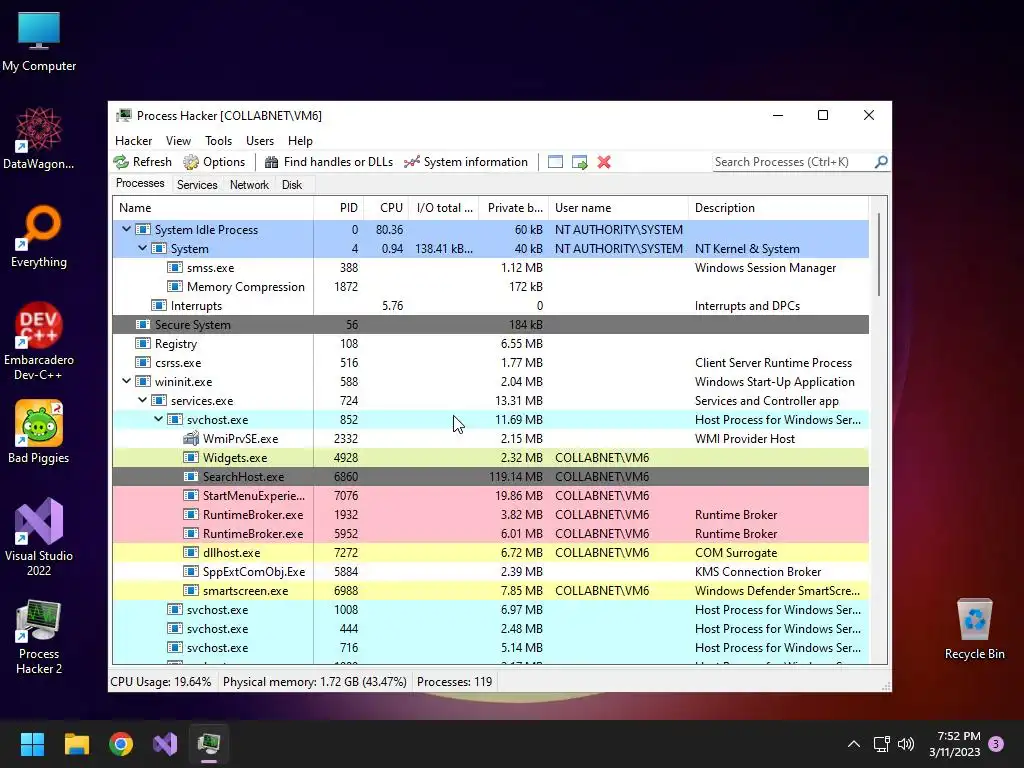Sort by the PID column header

pyautogui.click(x=339, y=208)
